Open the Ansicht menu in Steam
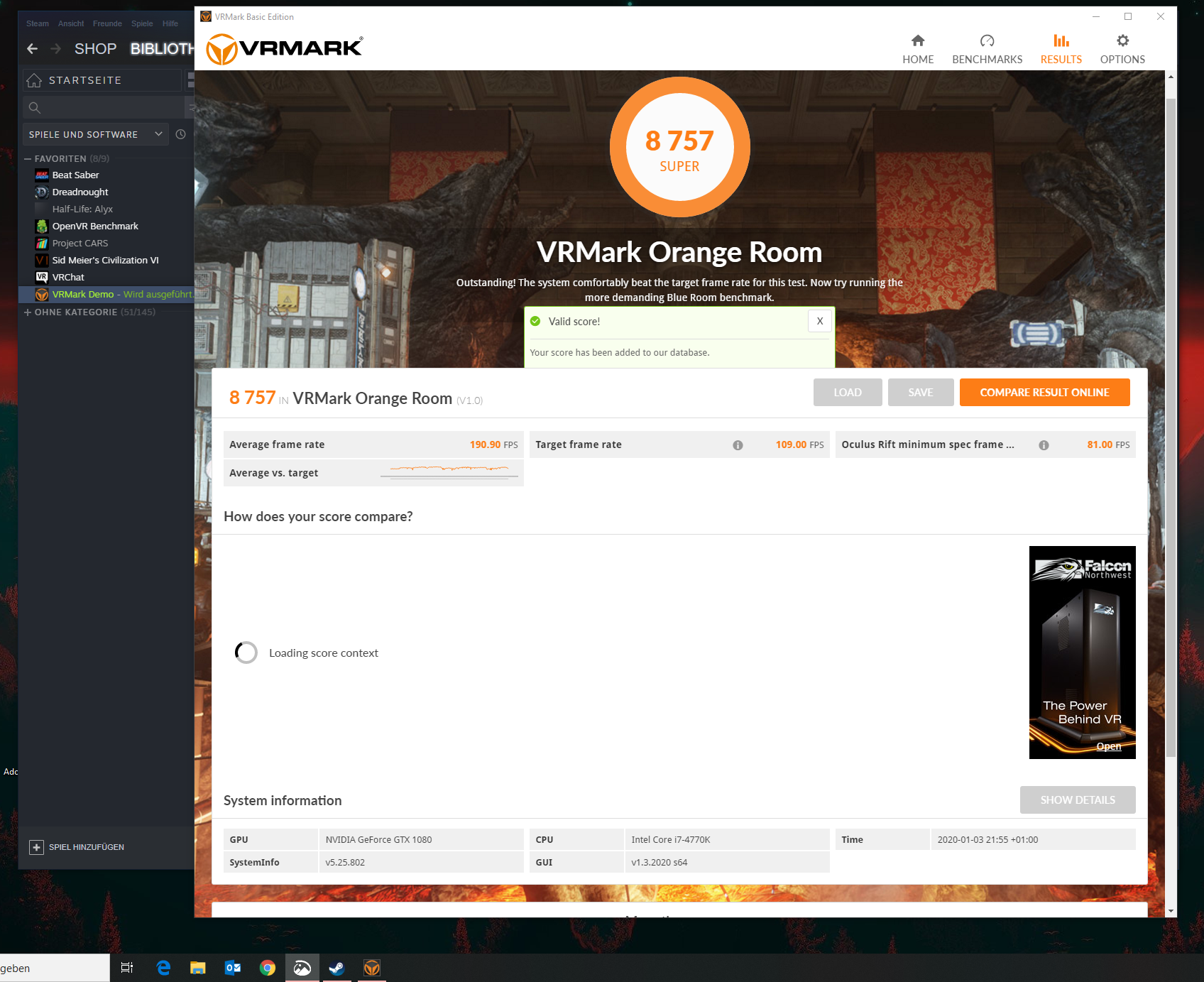Viewport: 1204px width, 982px height. click(x=71, y=23)
